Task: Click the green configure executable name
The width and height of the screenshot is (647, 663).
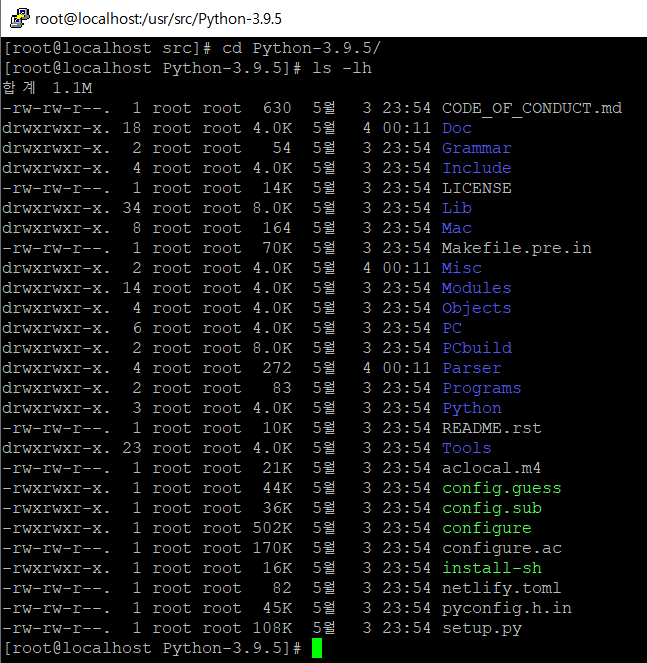Action: (486, 528)
